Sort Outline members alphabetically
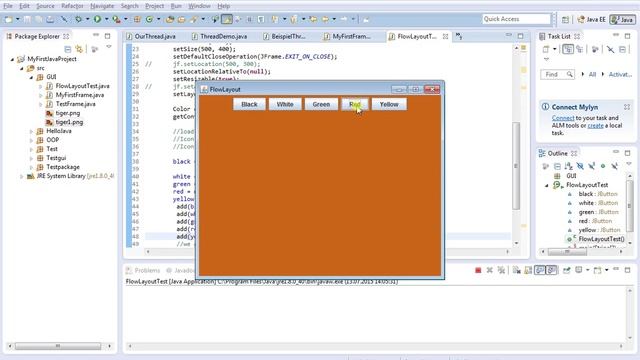The height and width of the screenshot is (360, 640). (x=569, y=166)
